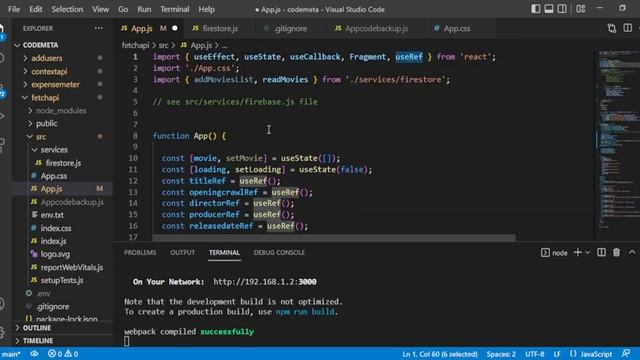Open the Terminal menu
This screenshot has height=360, width=640.
tap(174, 9)
